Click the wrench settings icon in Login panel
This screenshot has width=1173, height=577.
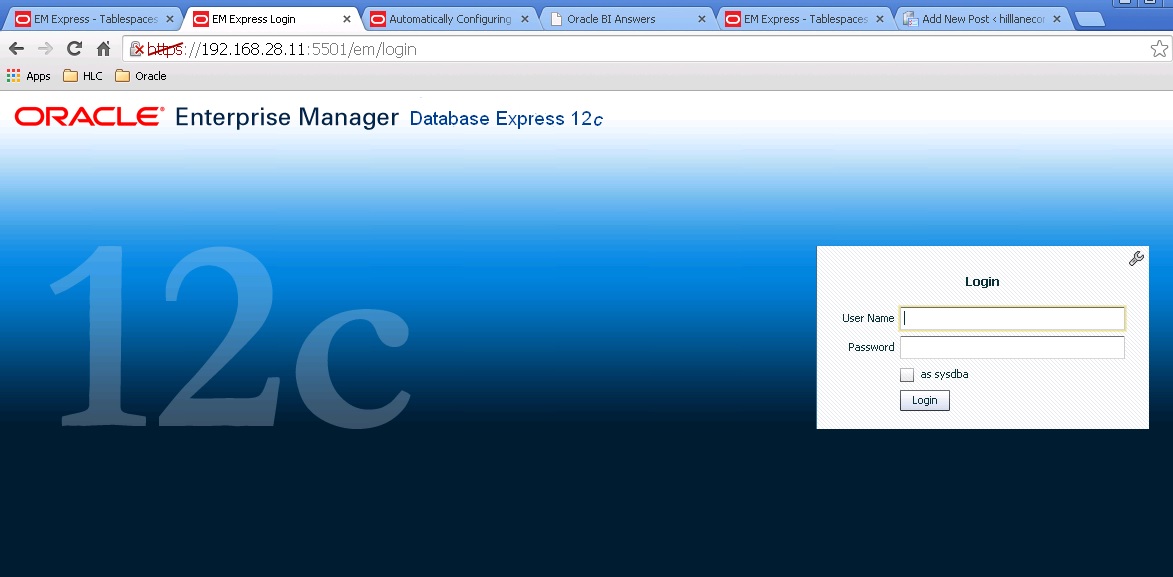[x=1136, y=259]
